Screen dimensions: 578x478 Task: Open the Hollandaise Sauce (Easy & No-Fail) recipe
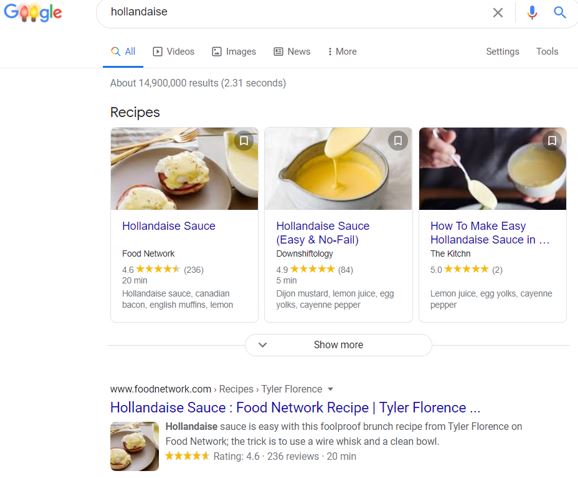point(323,233)
